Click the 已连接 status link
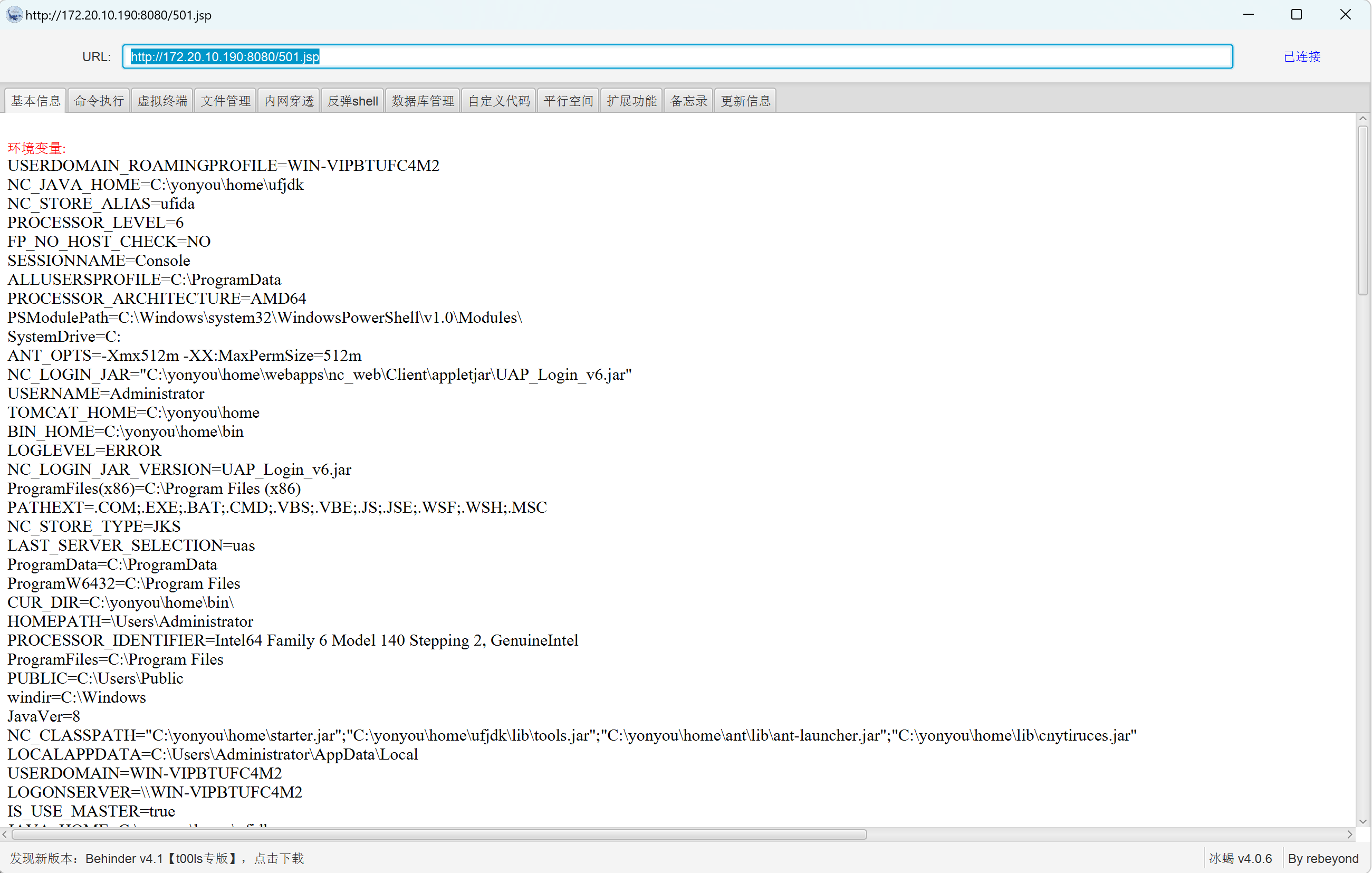 pyautogui.click(x=1302, y=56)
